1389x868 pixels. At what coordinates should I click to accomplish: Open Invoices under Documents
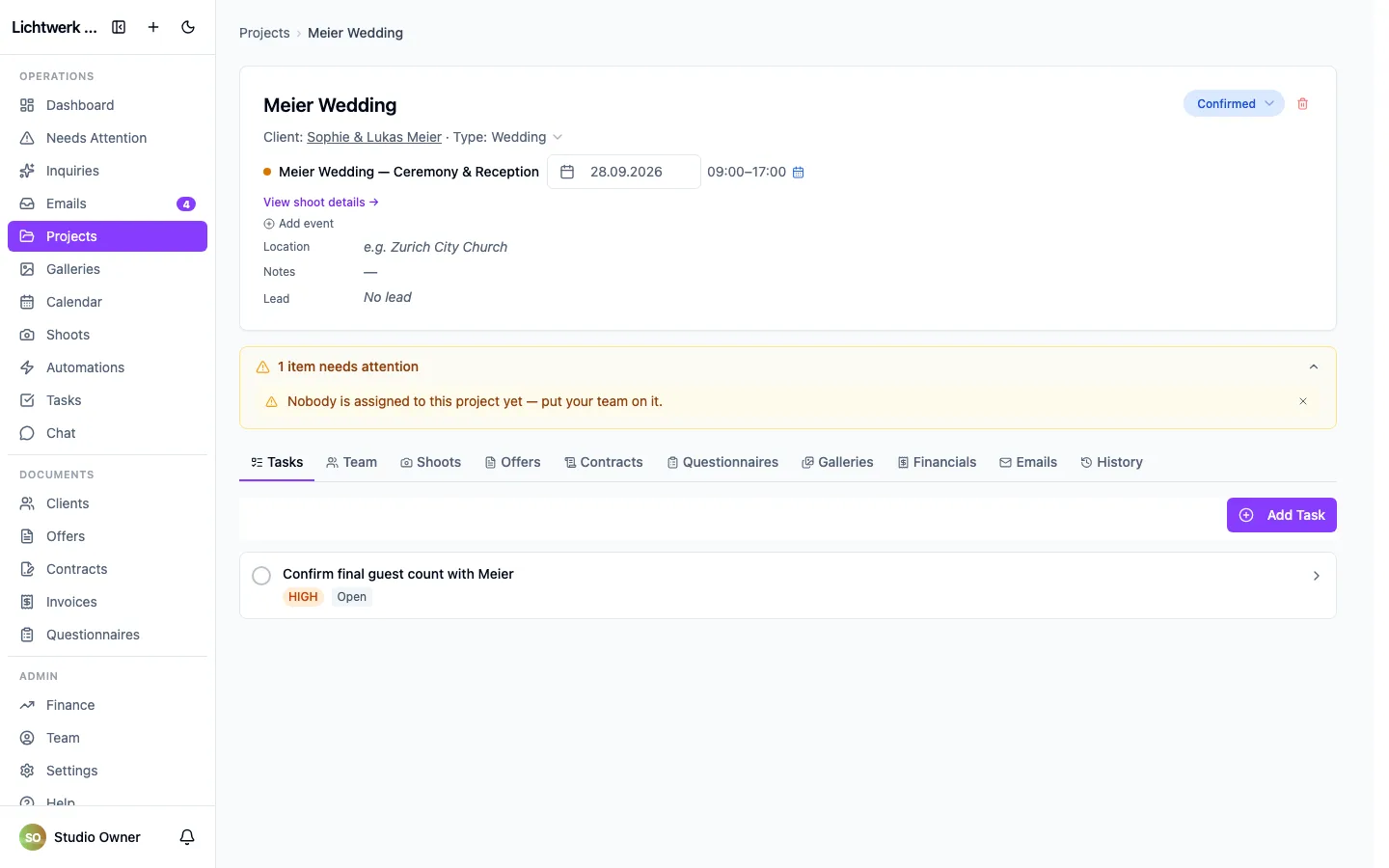click(107, 602)
